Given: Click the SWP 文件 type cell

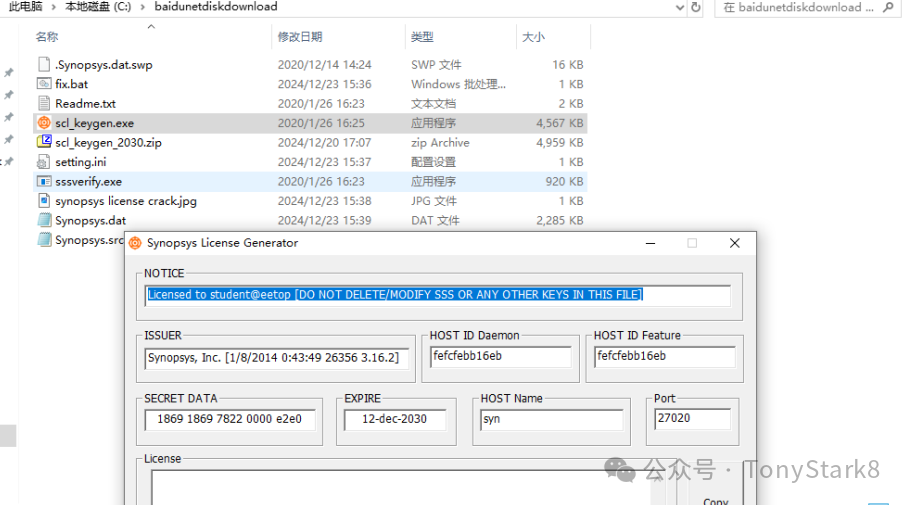Looking at the screenshot, I should (x=436, y=65).
